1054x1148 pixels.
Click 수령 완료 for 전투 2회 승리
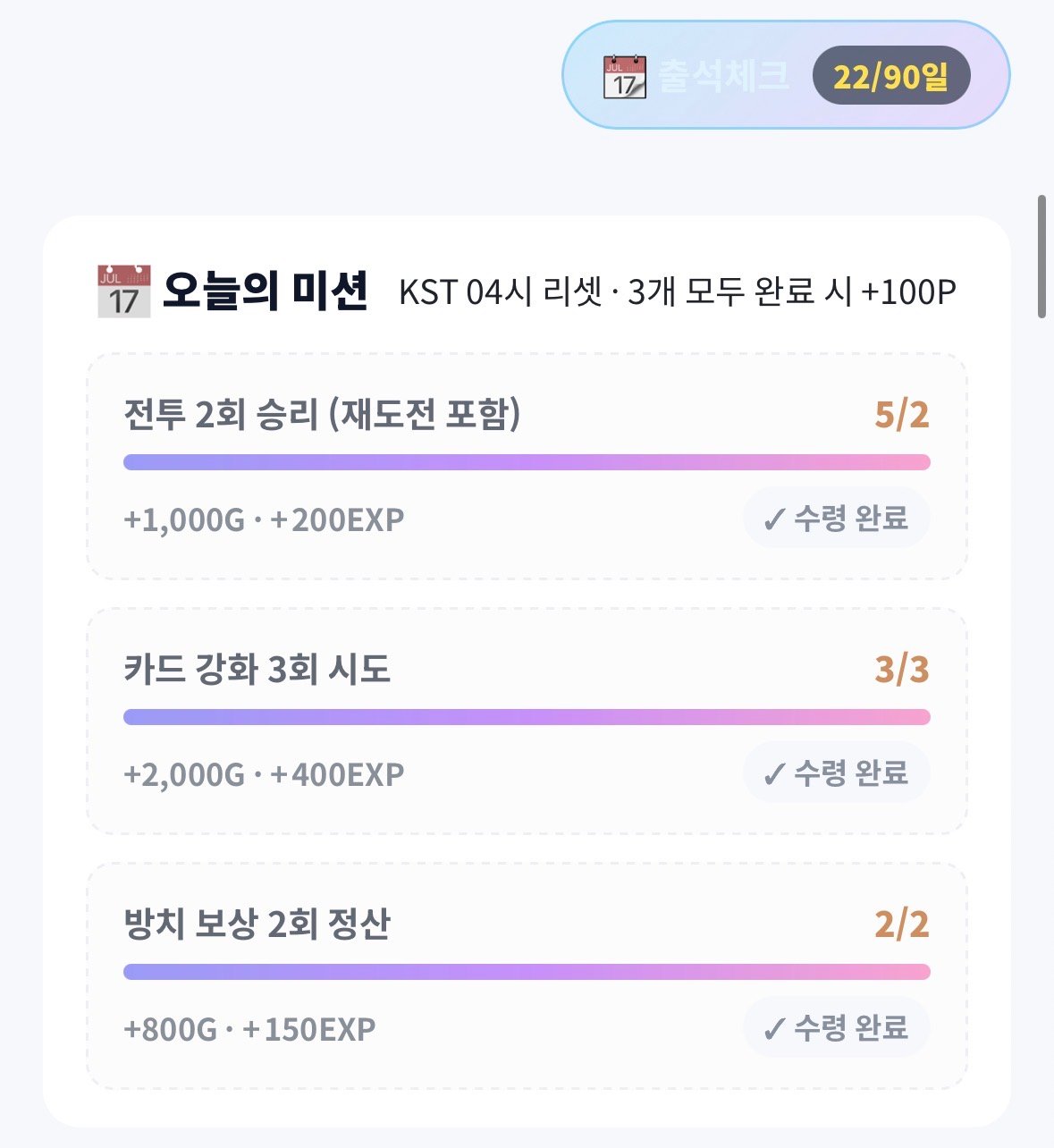[x=837, y=518]
